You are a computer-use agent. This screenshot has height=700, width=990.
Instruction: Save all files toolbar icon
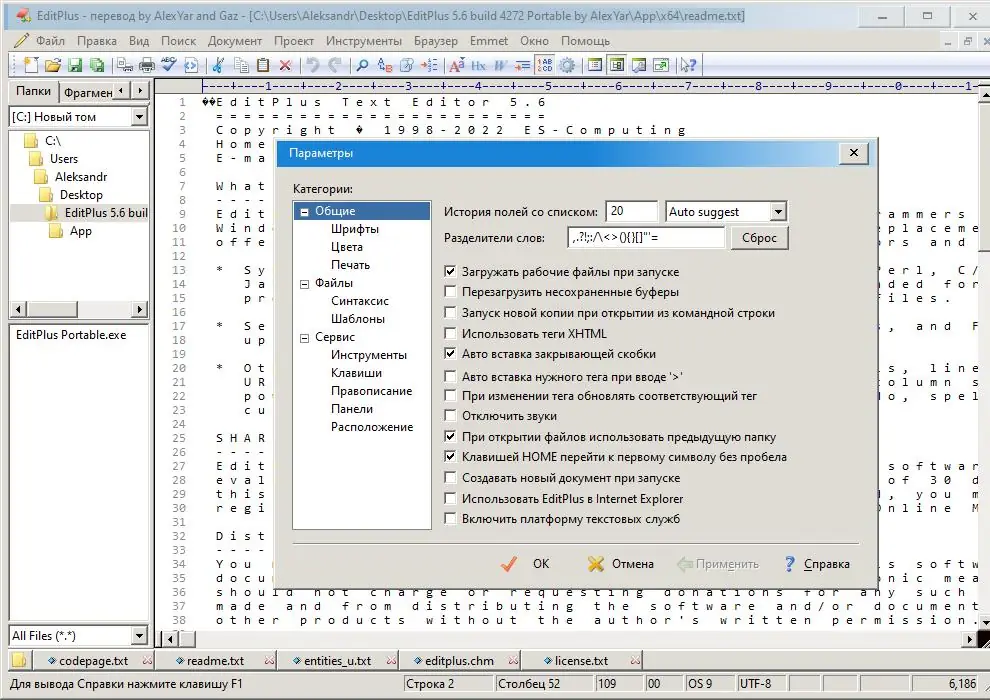pos(97,65)
